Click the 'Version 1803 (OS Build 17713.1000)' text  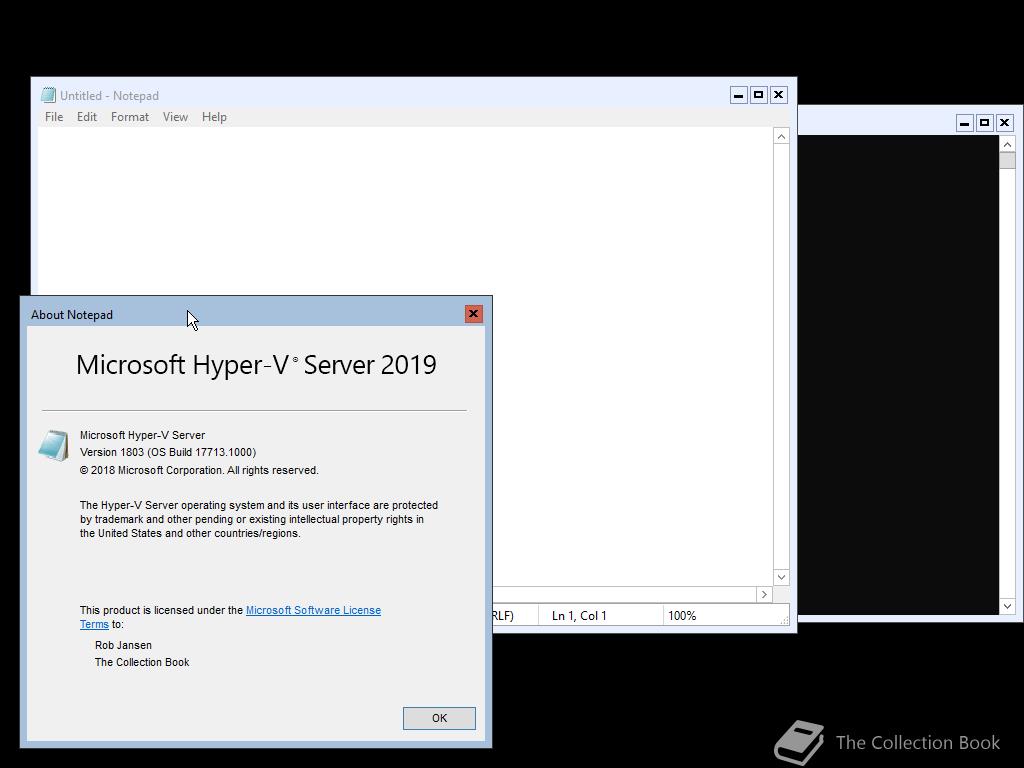168,452
